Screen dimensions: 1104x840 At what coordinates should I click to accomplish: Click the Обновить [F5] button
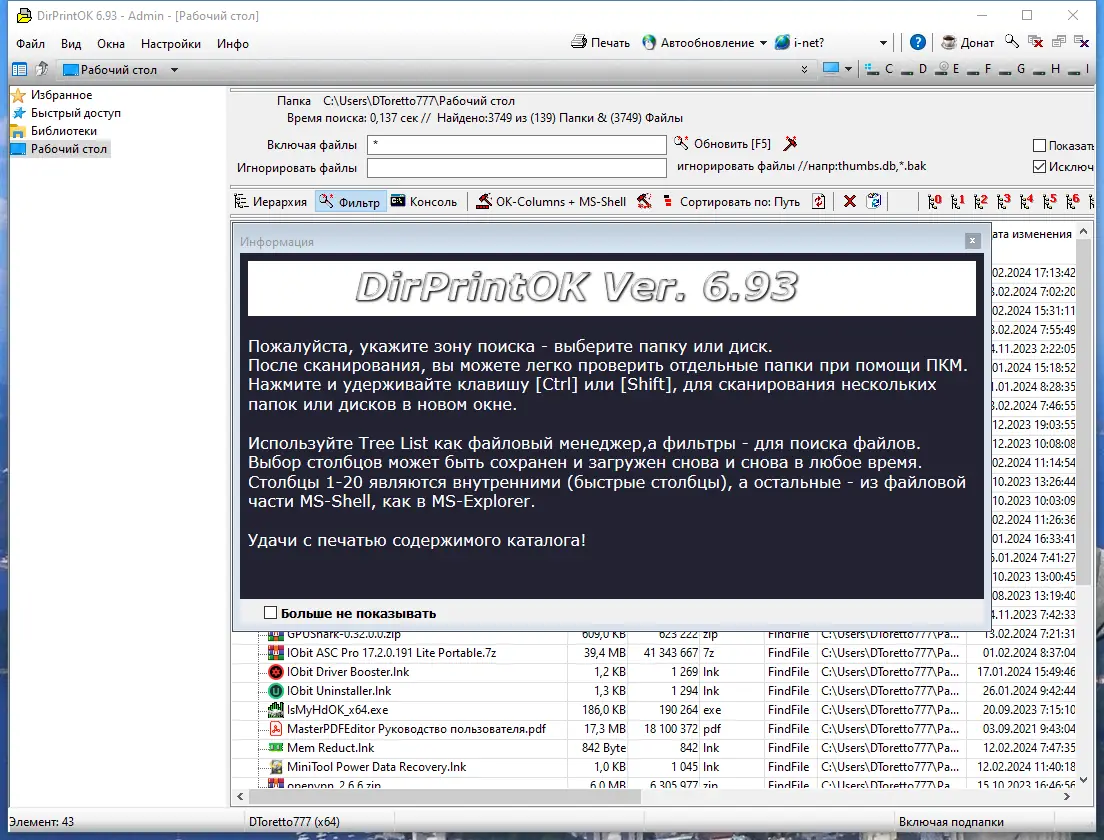[x=723, y=144]
